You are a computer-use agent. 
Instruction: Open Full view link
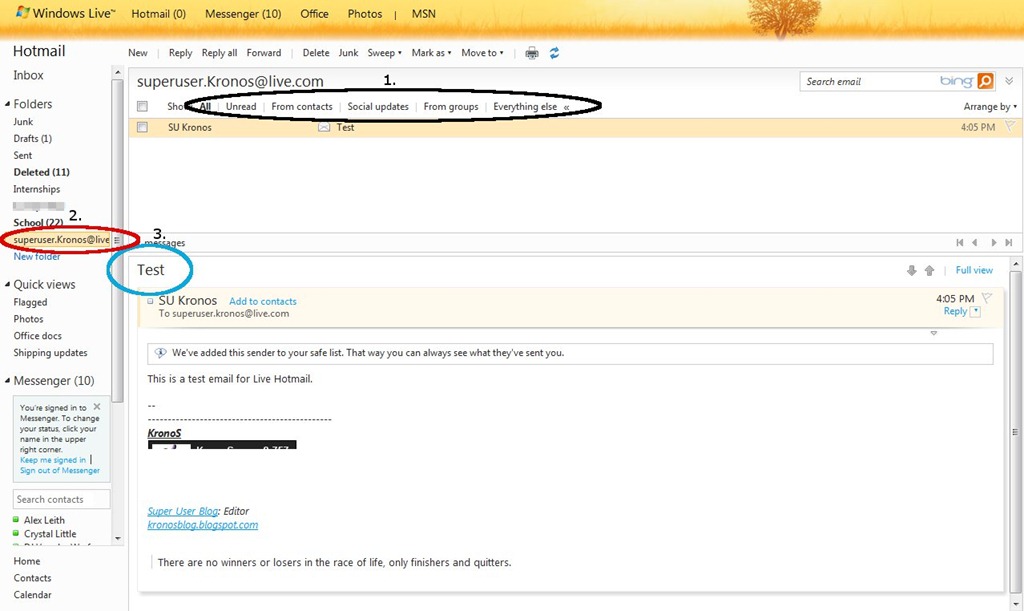pos(974,270)
